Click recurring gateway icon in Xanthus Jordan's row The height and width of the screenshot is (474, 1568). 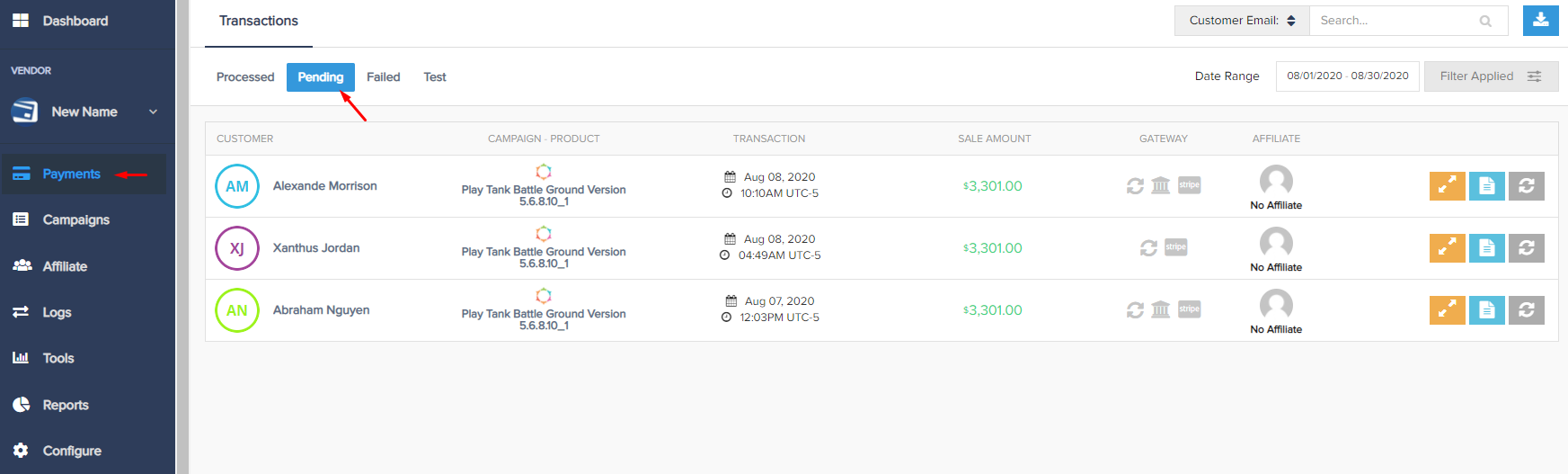tap(1148, 247)
